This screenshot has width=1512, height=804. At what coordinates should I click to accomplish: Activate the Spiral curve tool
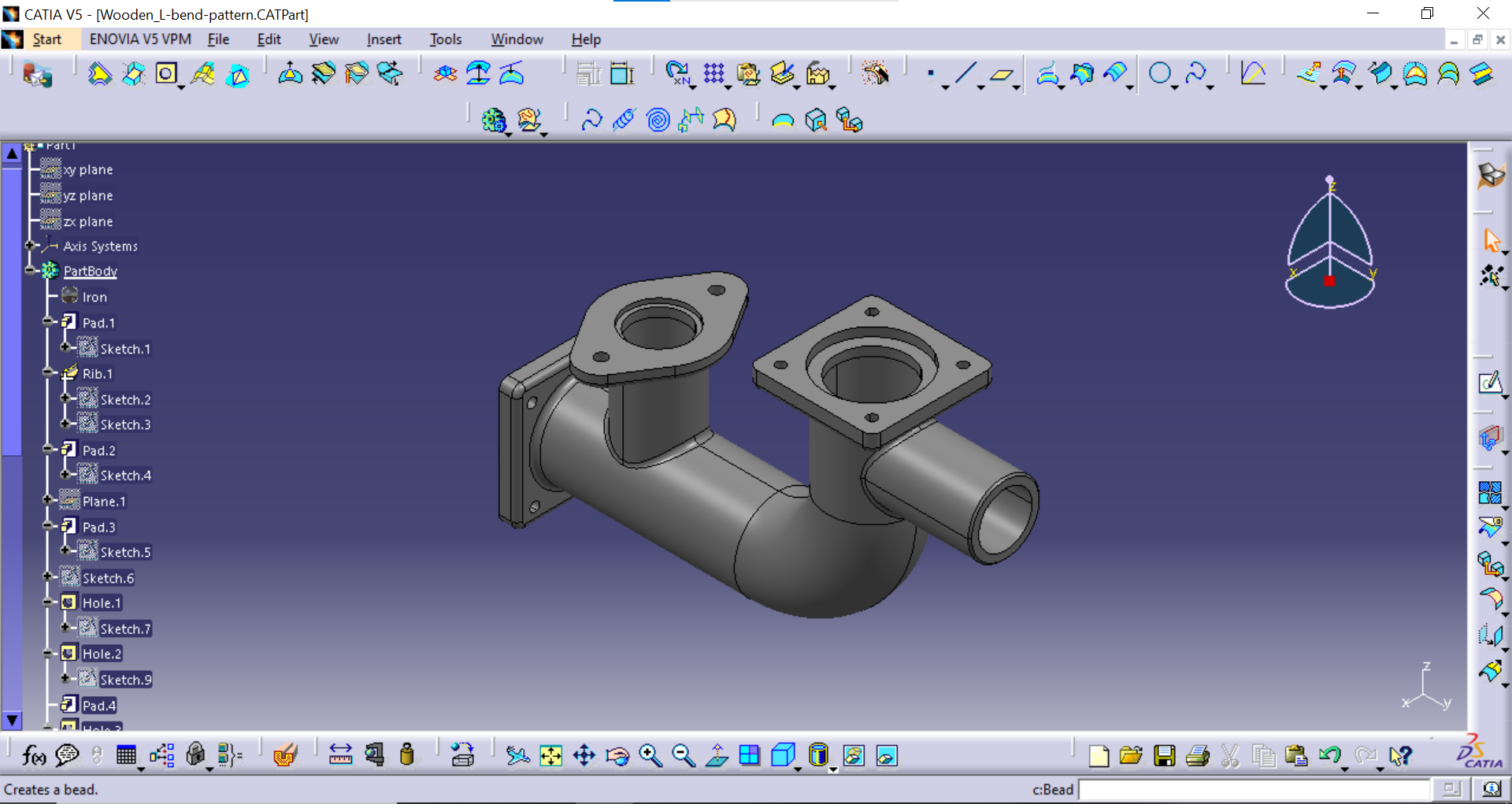tap(658, 120)
